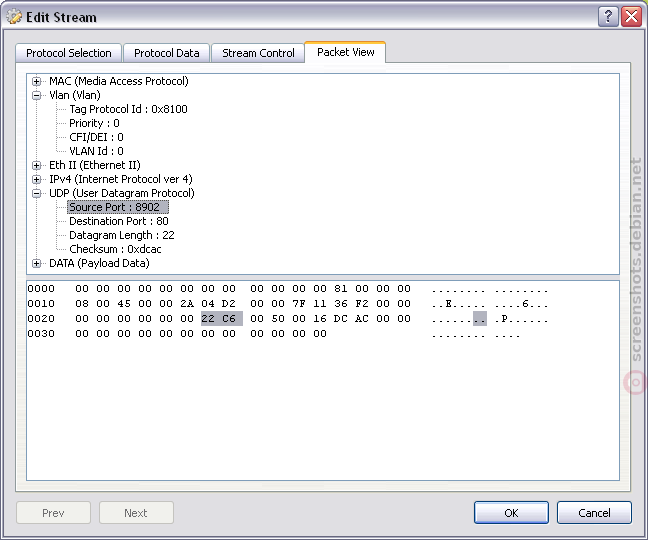Click hex byte 7F in row 0010
Image resolution: width=648 pixels, height=540 pixels.
[299, 304]
